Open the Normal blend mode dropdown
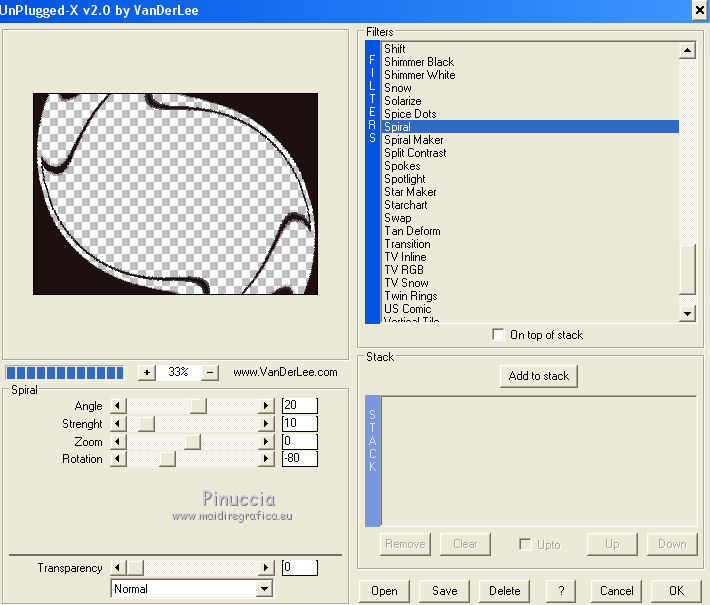The width and height of the screenshot is (710, 605). click(x=264, y=589)
